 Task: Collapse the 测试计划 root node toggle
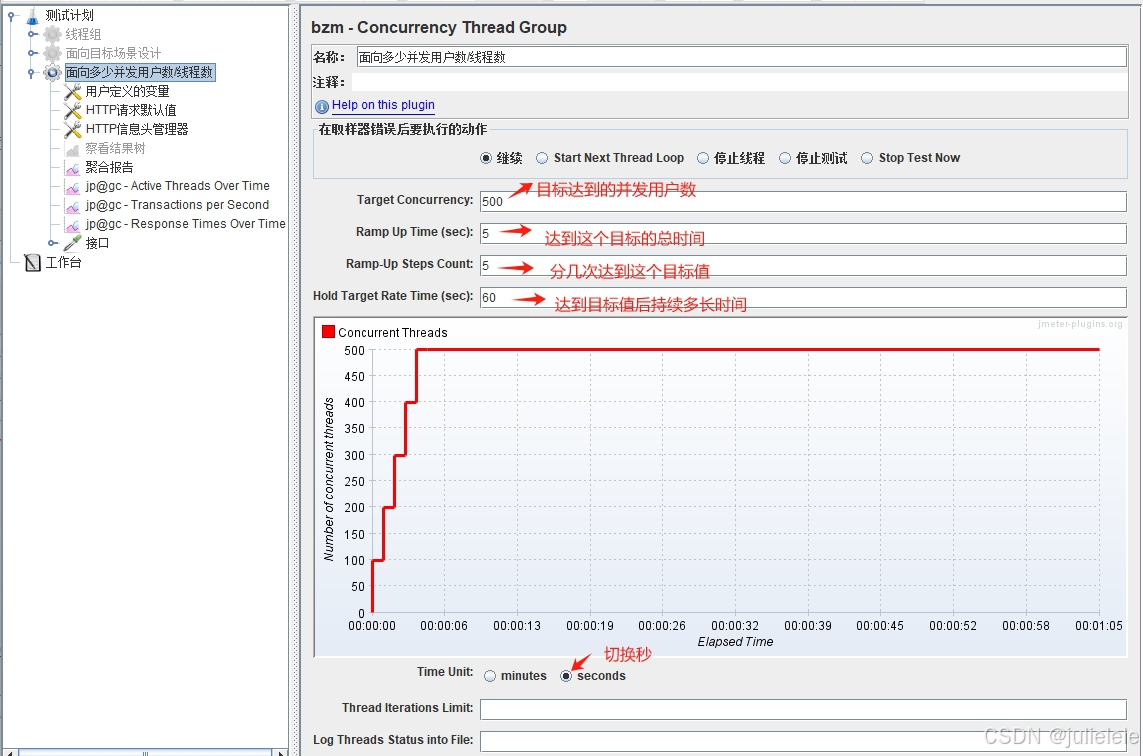coord(12,15)
